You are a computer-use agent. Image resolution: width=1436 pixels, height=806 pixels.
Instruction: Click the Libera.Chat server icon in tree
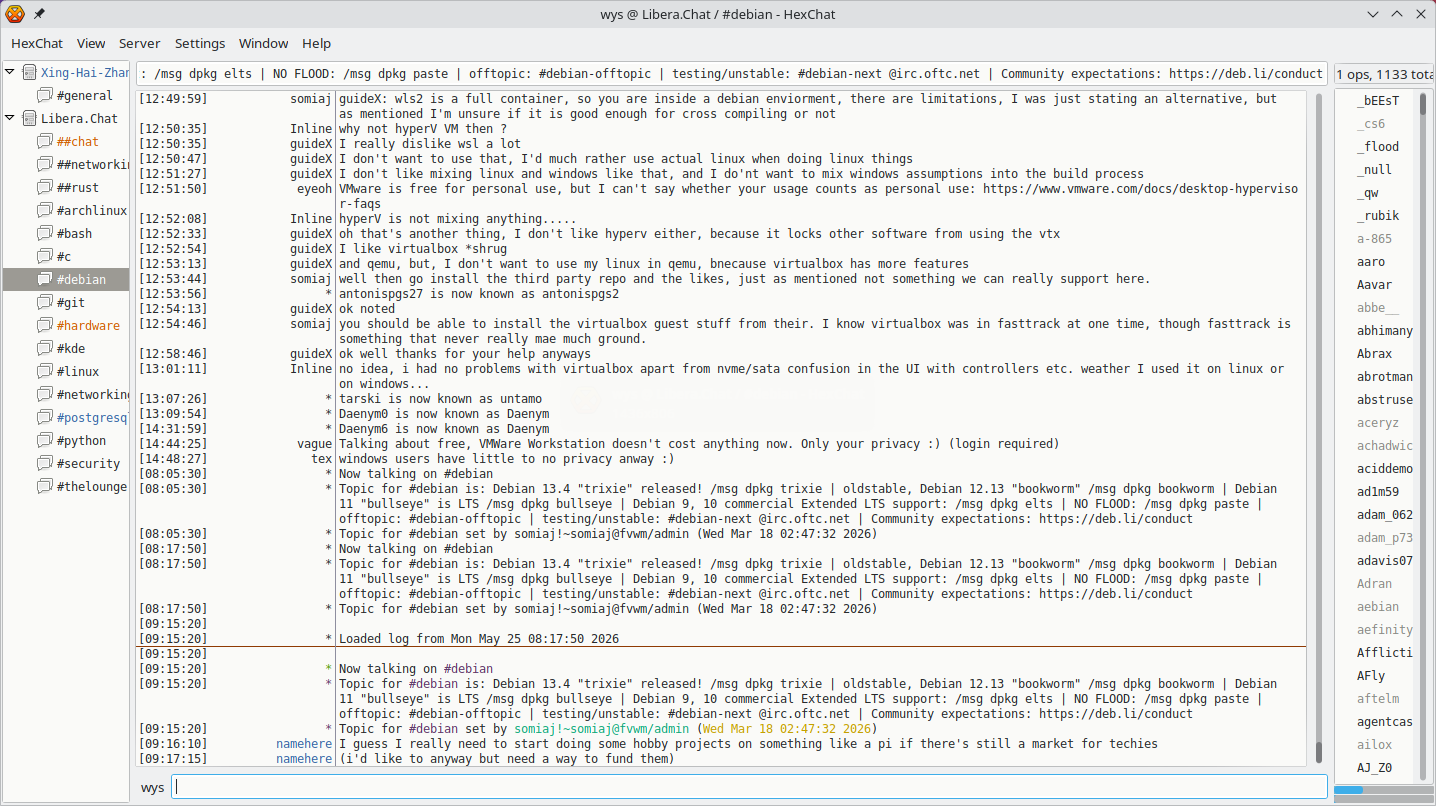pyautogui.click(x=29, y=118)
